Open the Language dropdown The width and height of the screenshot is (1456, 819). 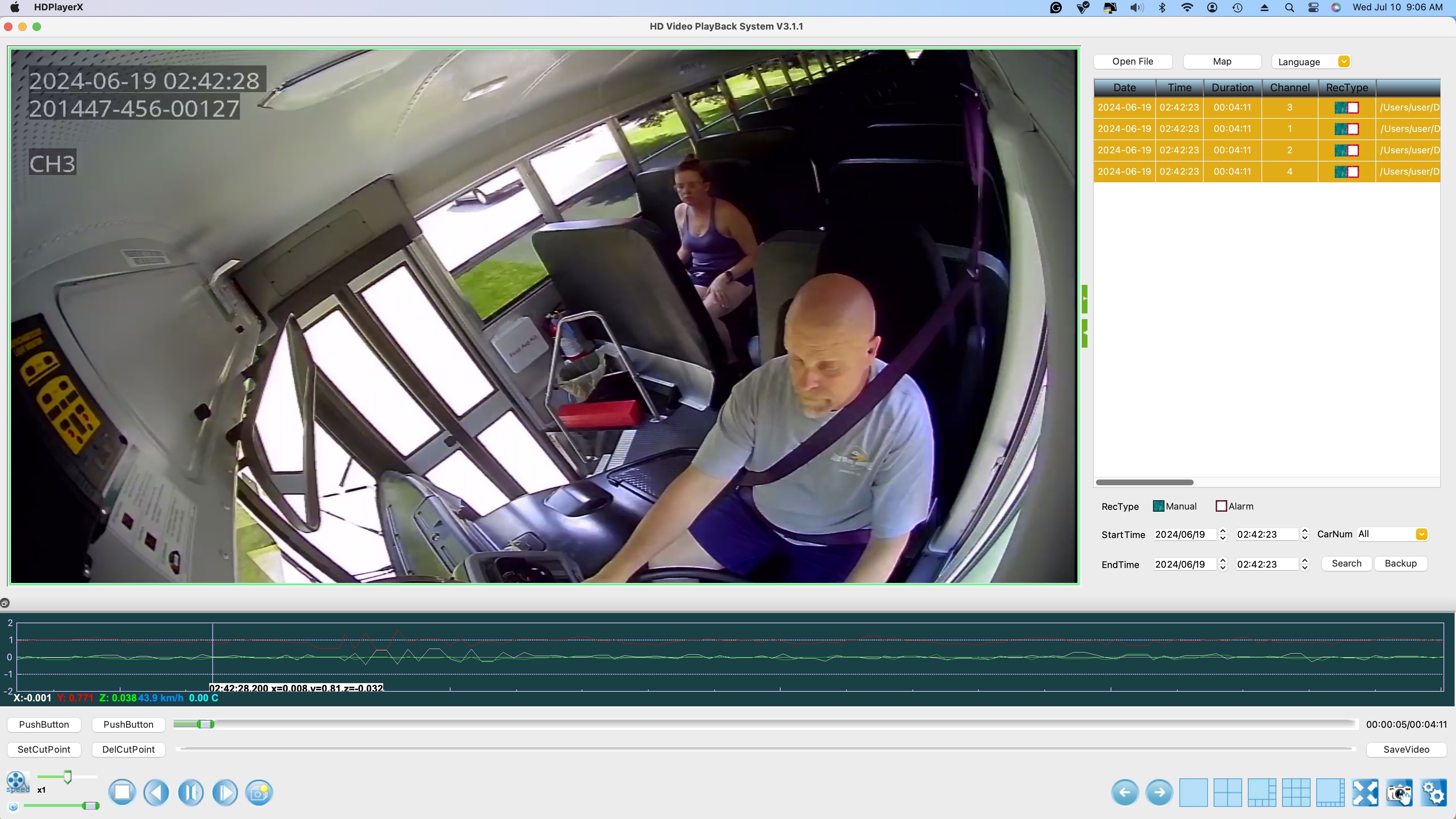click(x=1343, y=62)
